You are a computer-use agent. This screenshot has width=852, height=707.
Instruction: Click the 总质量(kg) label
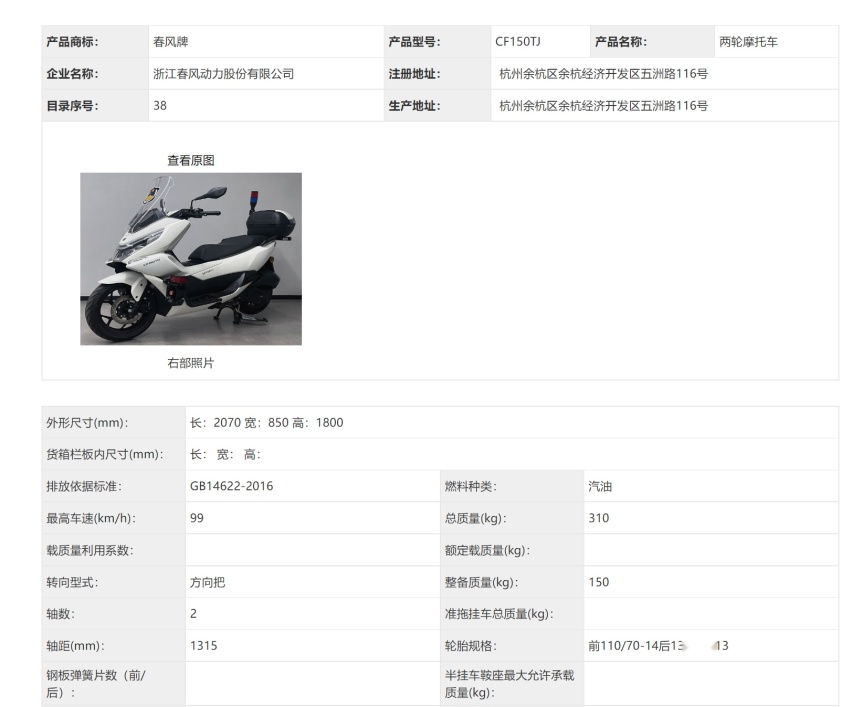[475, 518]
